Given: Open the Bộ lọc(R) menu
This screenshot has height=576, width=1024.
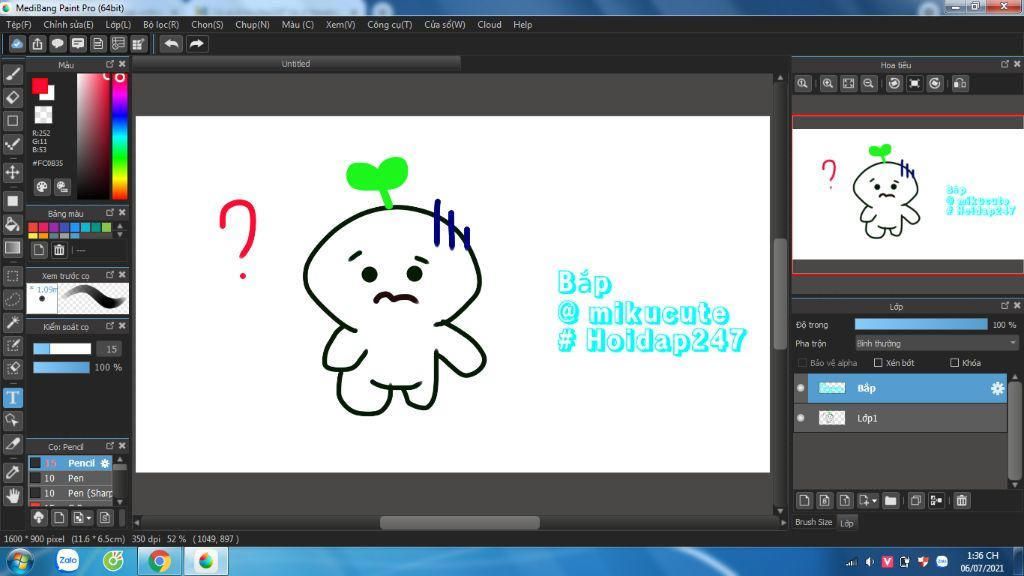Looking at the screenshot, I should (161, 25).
